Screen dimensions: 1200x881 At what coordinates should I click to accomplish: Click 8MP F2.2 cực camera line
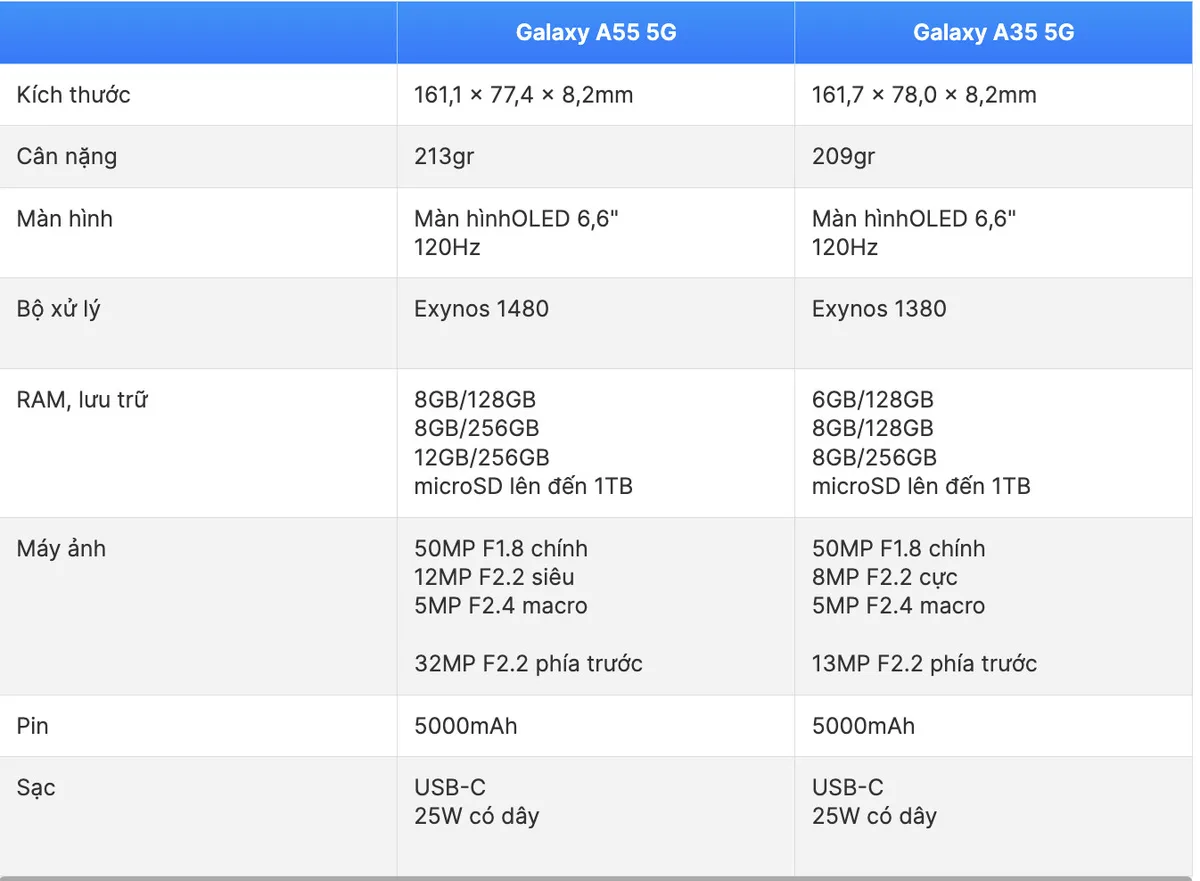point(885,578)
